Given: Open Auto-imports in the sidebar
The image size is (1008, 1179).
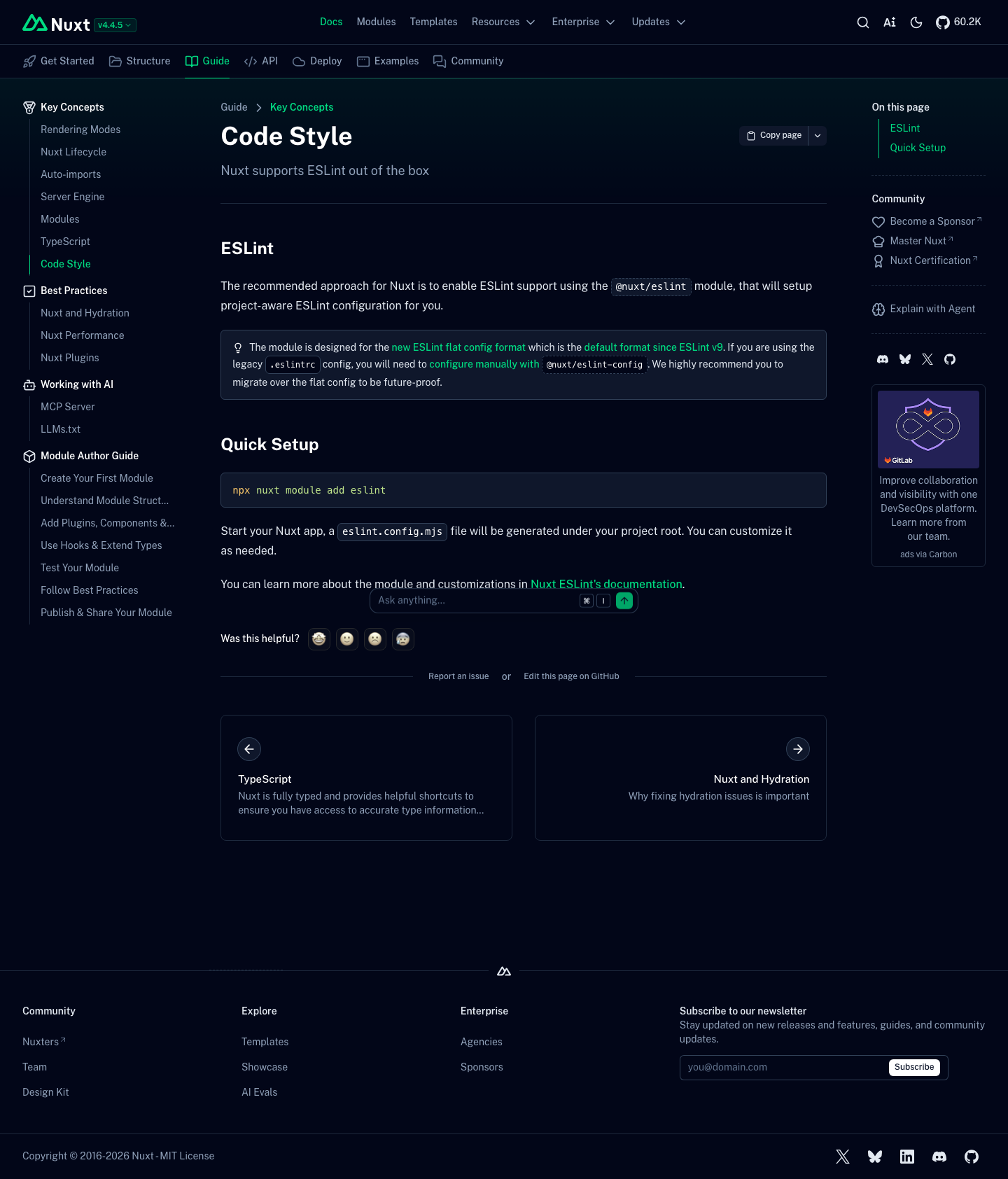Looking at the screenshot, I should [x=71, y=175].
